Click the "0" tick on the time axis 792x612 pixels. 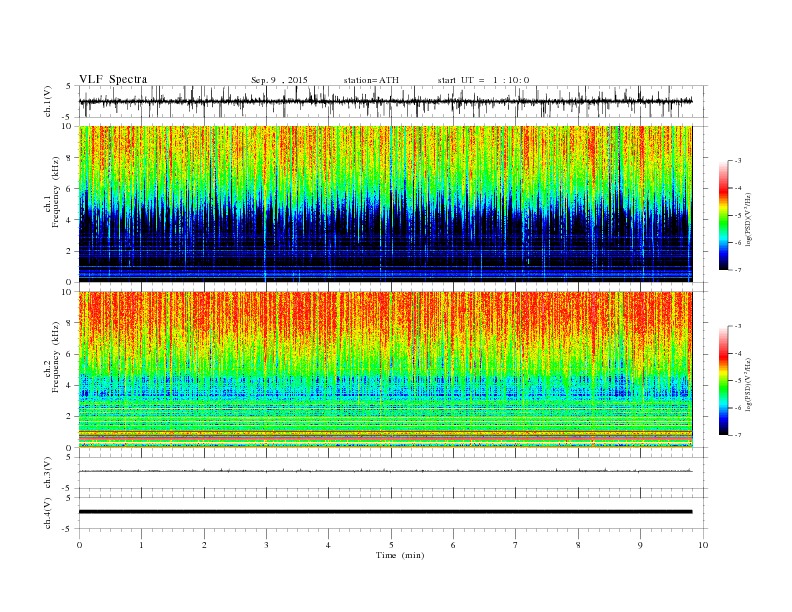(79, 545)
